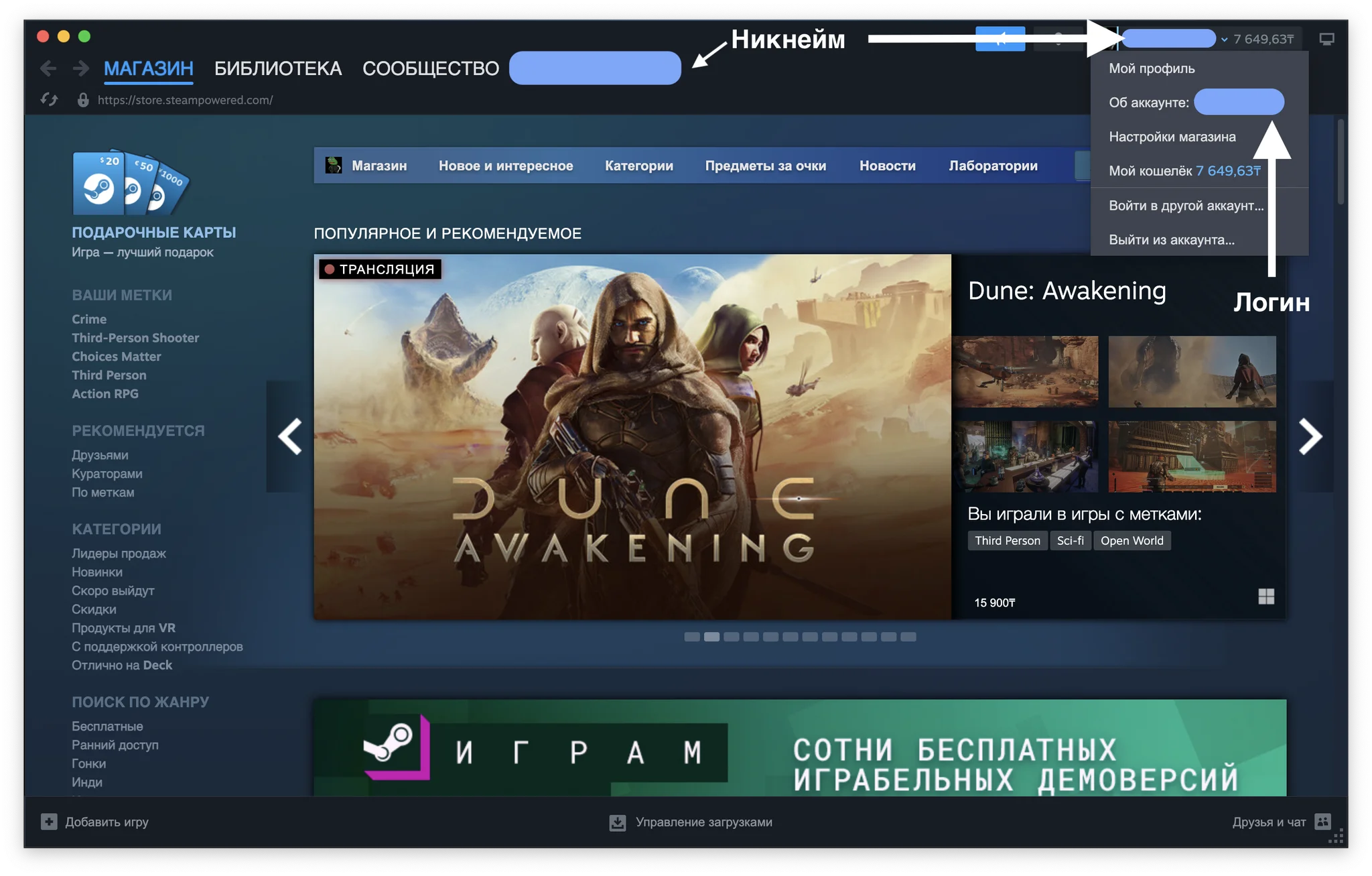Click the store URL address field

[186, 100]
